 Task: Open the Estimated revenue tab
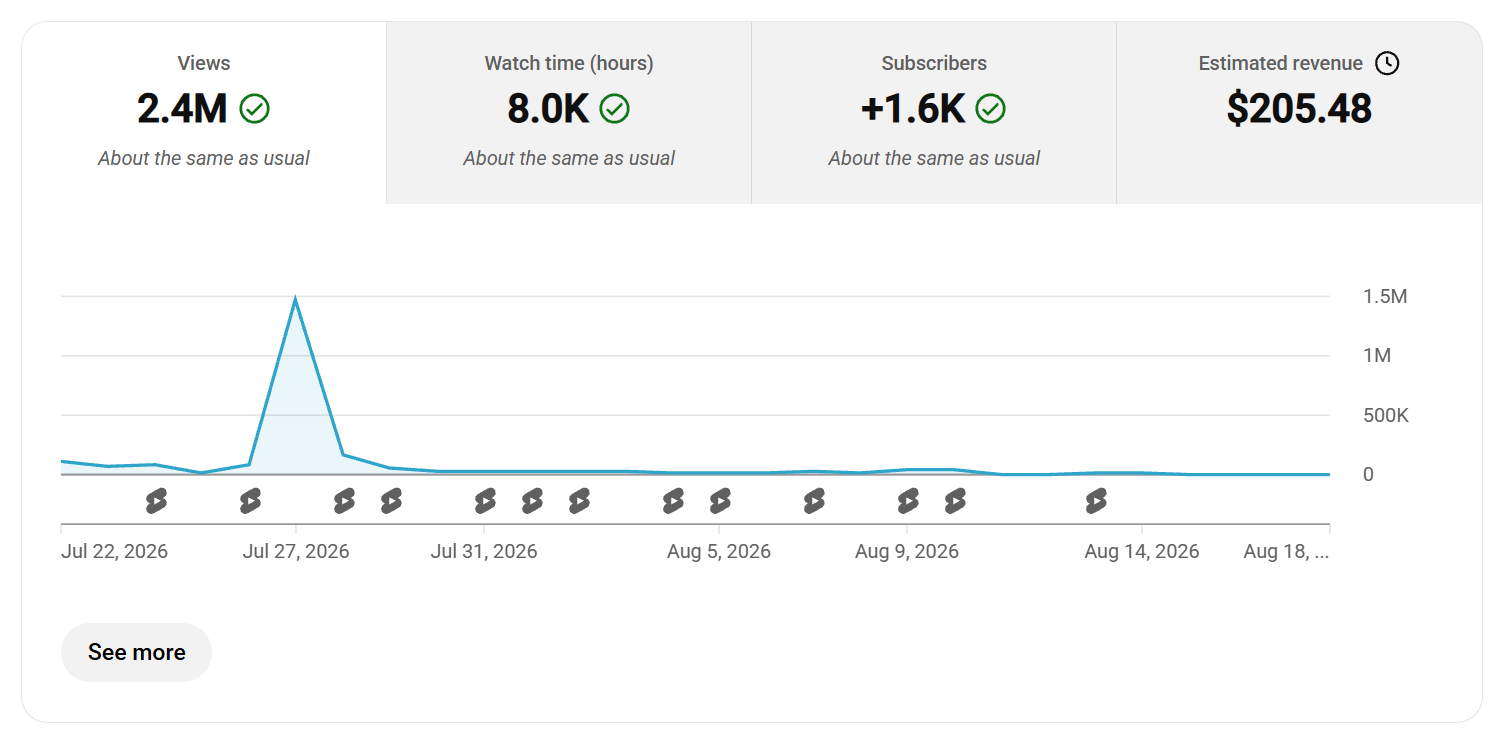pos(1299,113)
